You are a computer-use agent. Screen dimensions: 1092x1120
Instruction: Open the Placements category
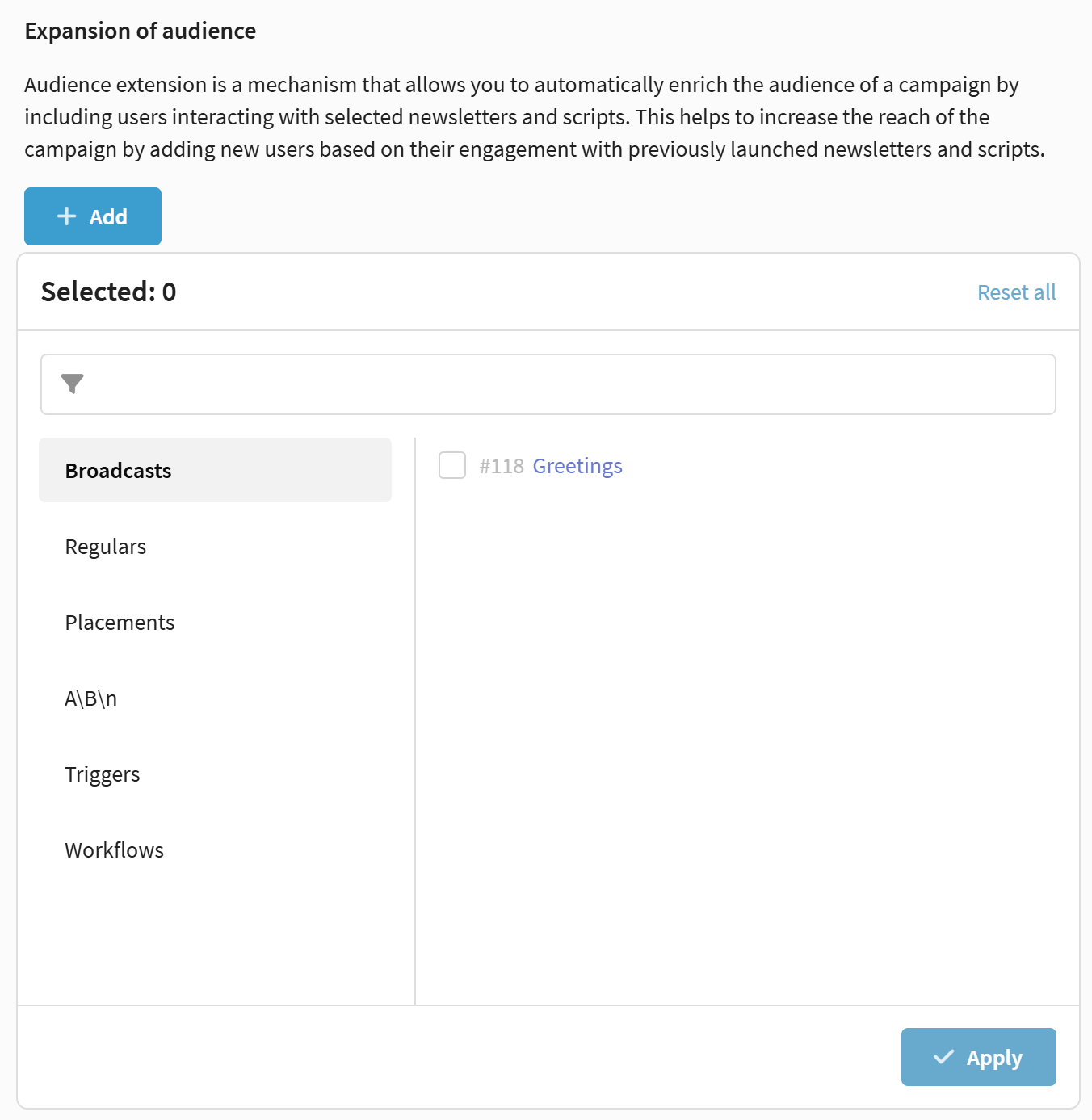120,623
